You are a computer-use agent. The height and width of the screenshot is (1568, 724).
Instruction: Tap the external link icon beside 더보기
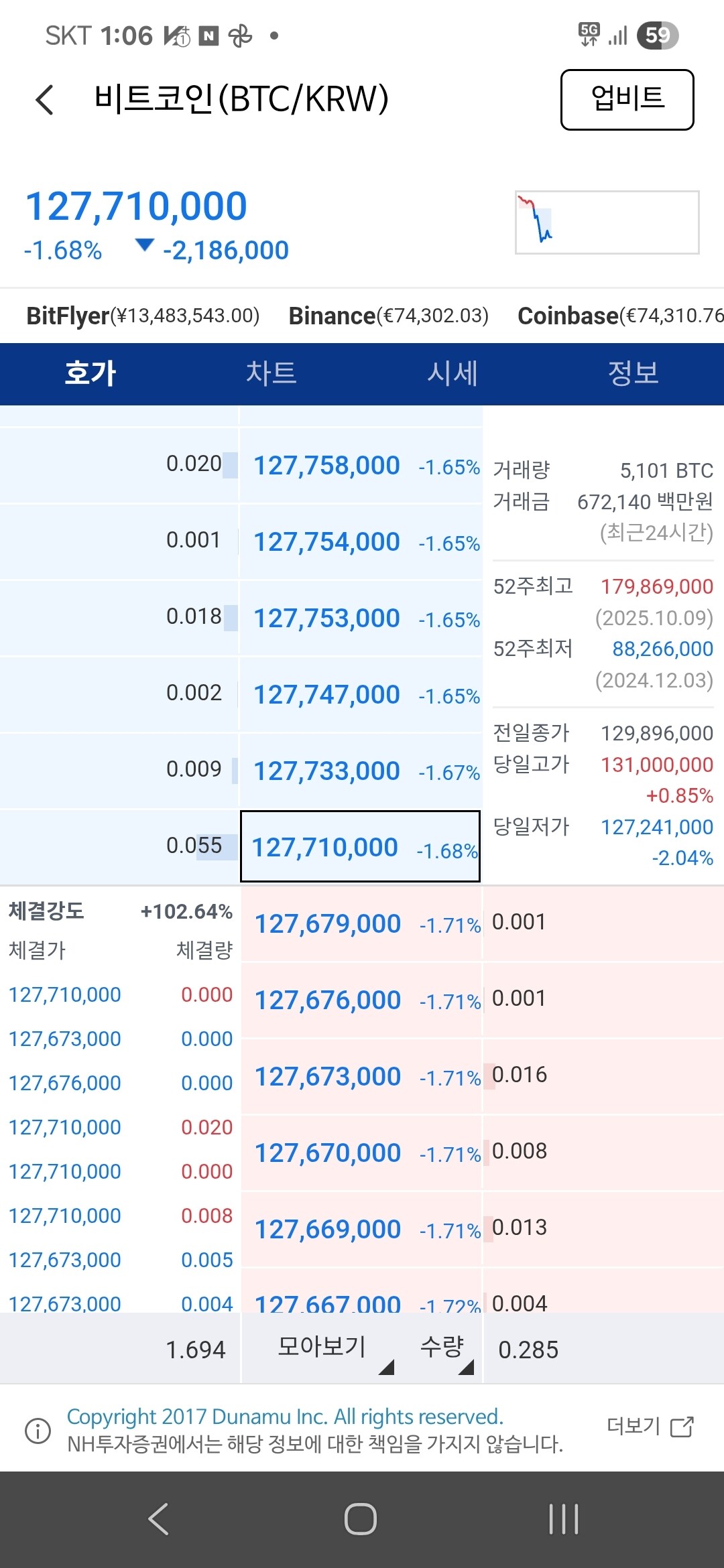click(x=682, y=1427)
